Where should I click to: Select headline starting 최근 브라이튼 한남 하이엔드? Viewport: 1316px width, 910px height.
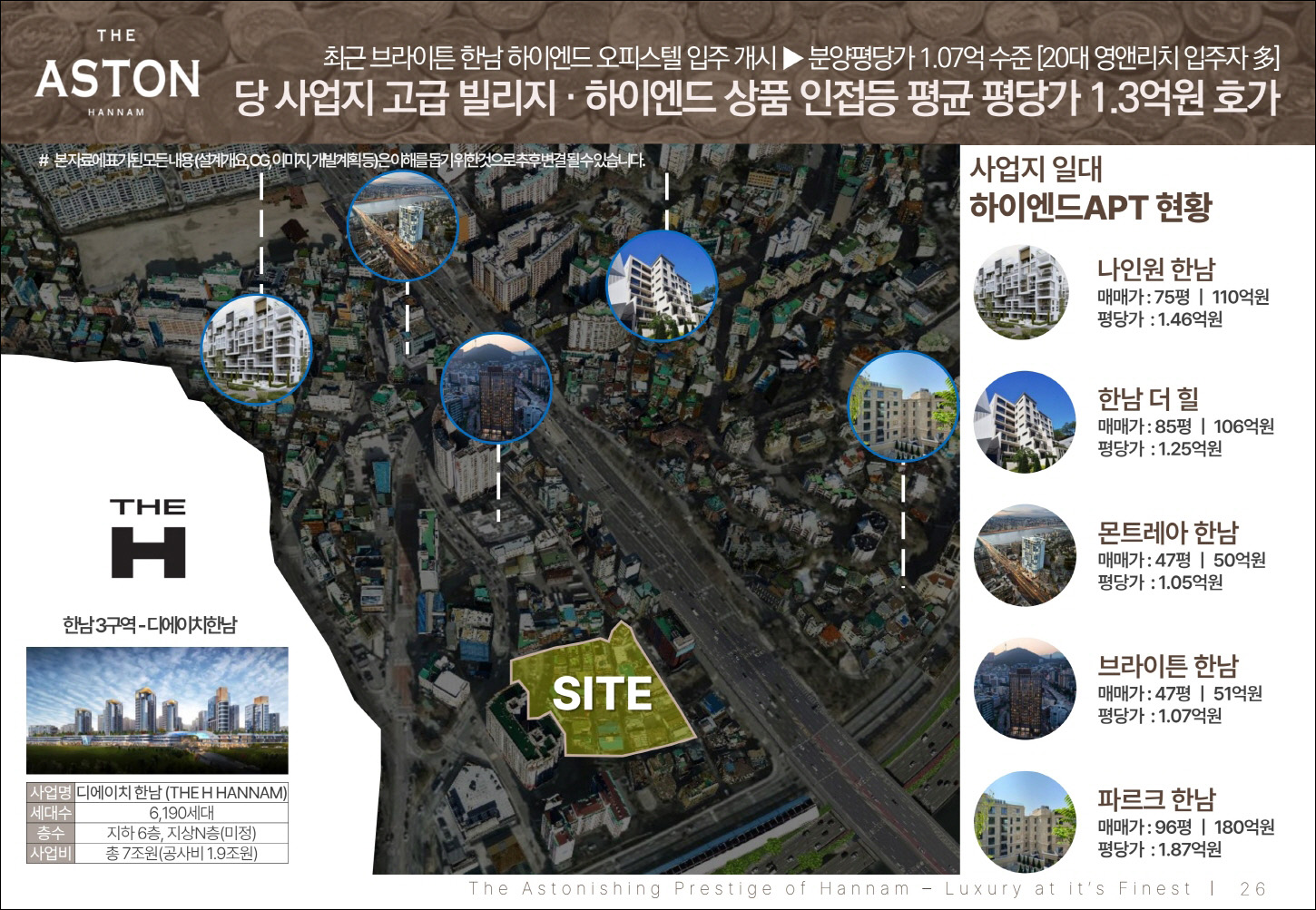tap(800, 59)
